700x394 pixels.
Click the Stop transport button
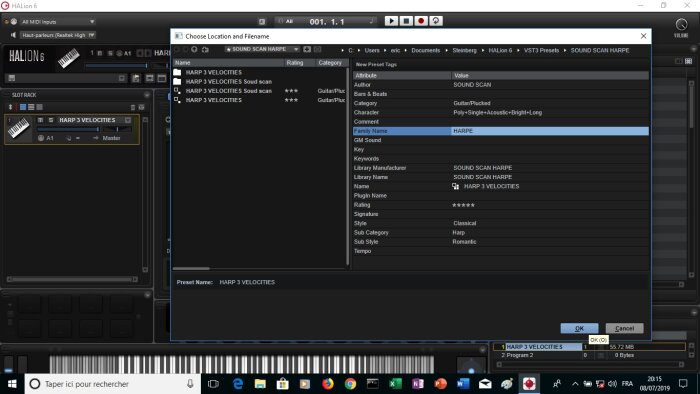pos(406,21)
